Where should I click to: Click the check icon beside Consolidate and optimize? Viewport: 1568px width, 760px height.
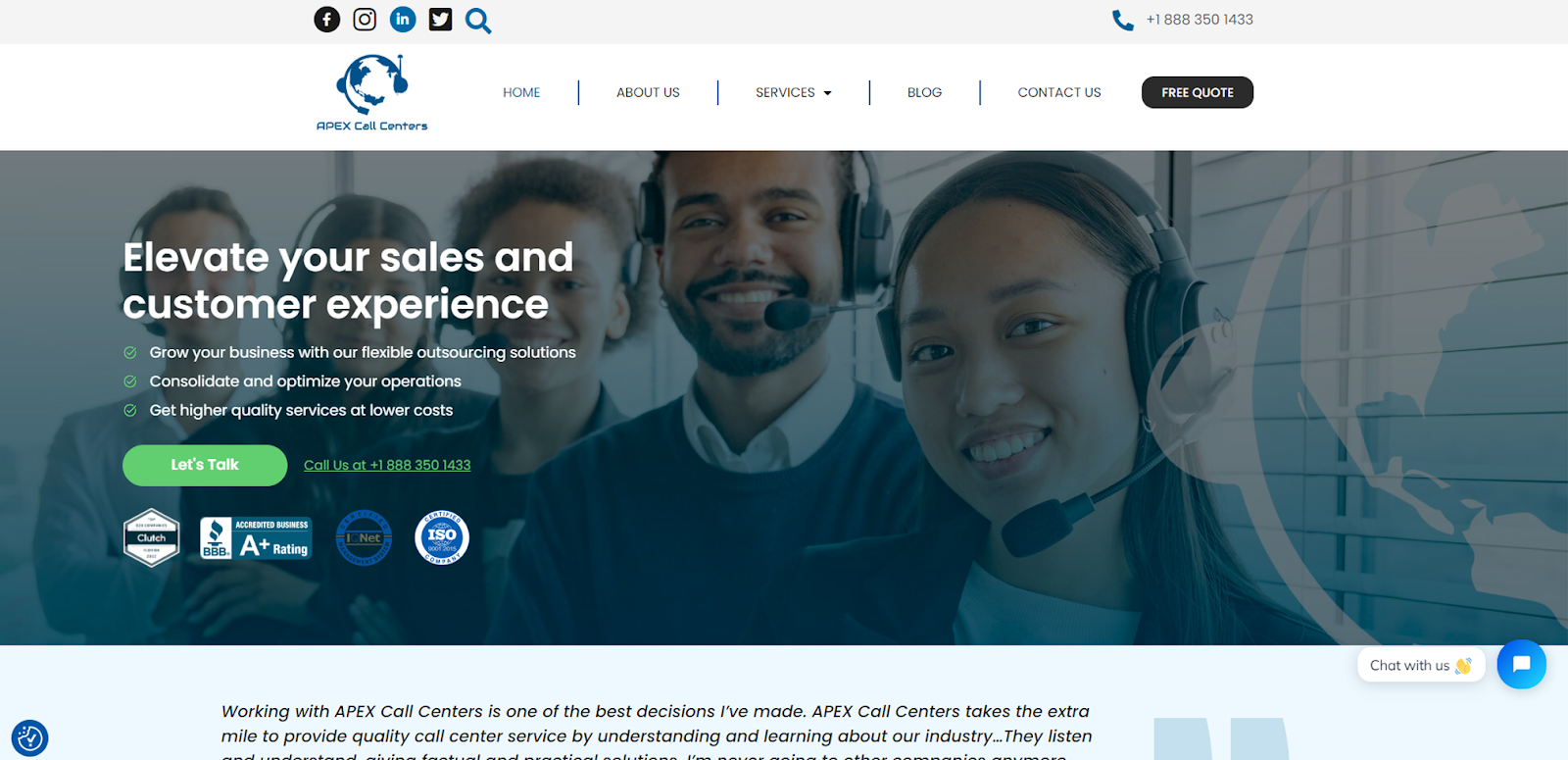point(130,381)
